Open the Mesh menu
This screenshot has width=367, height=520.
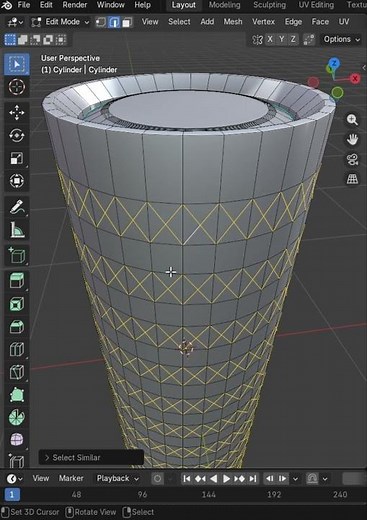coord(233,22)
